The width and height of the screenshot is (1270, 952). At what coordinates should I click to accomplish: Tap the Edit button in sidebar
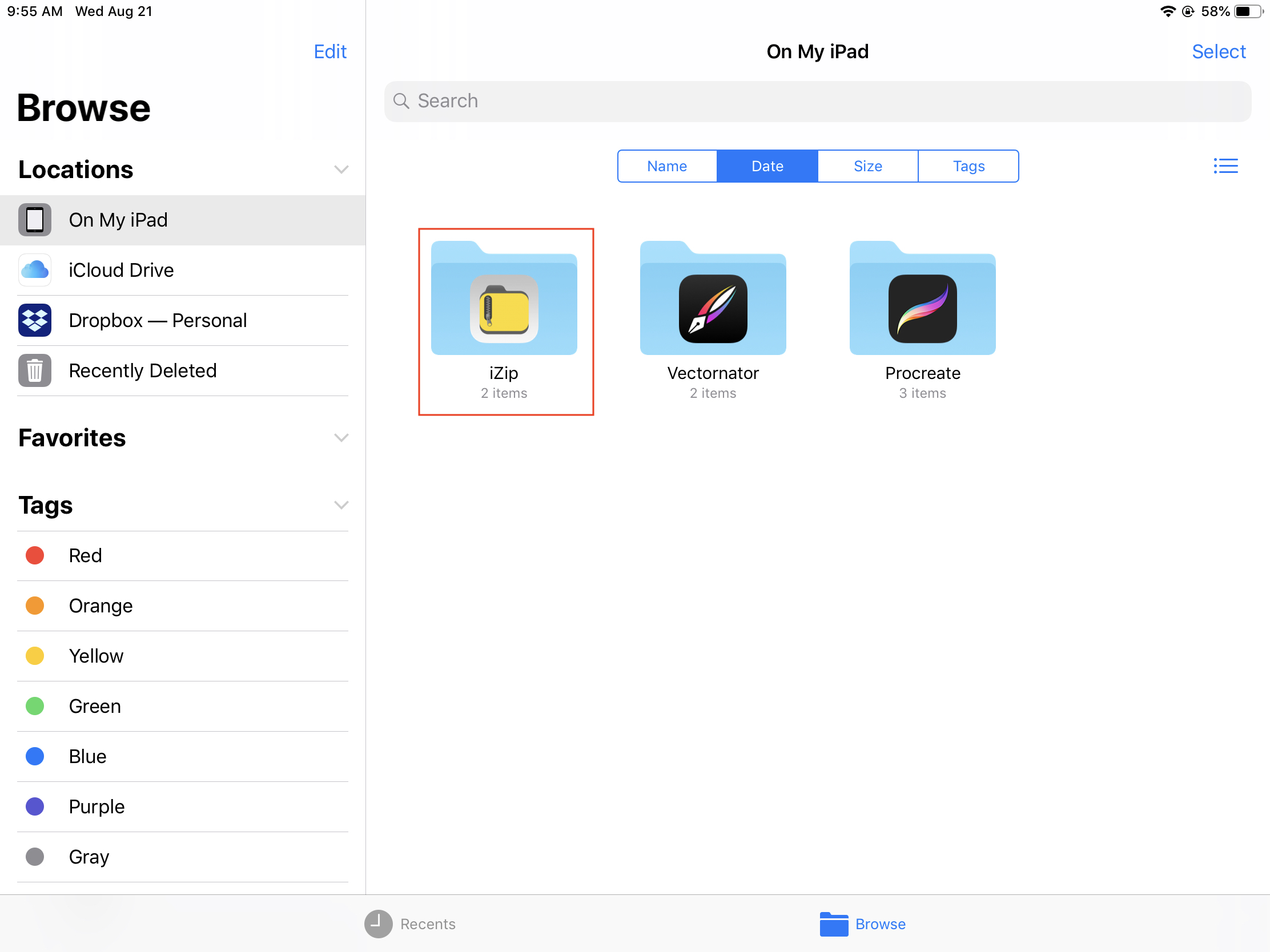tap(330, 51)
